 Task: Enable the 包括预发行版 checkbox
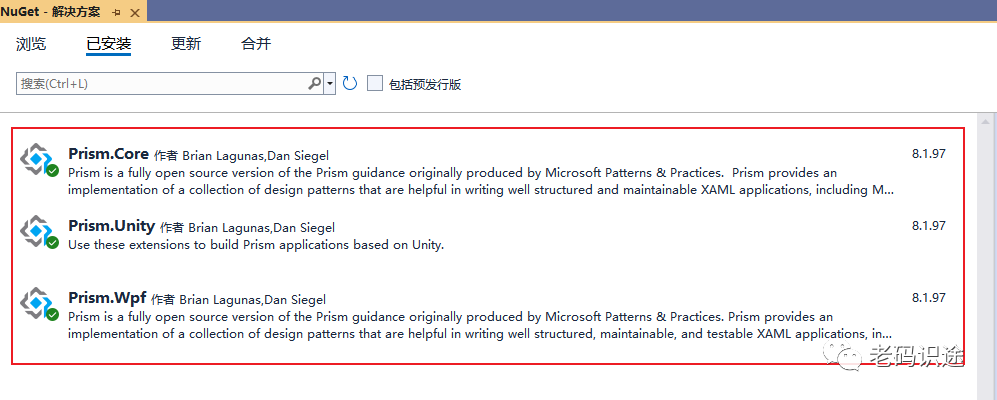(375, 83)
